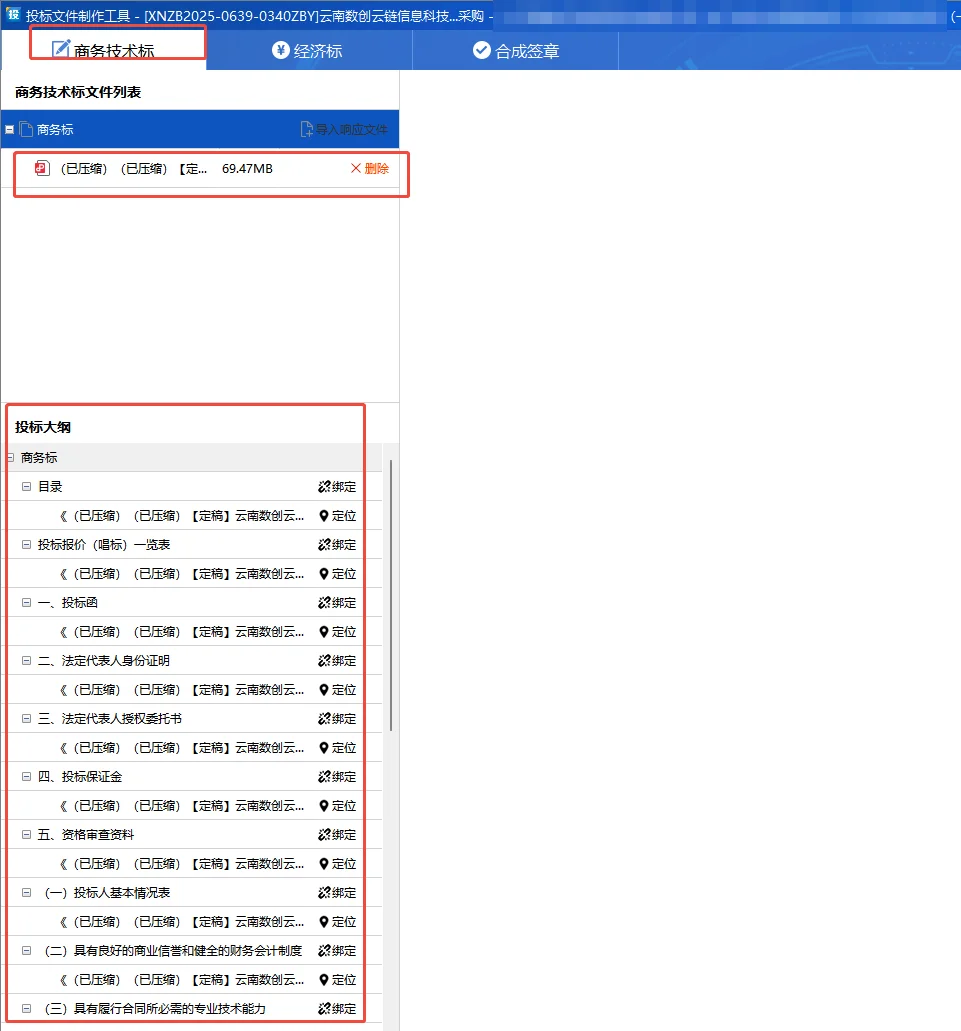Click 定位 under 四、投标保证金
The height and width of the screenshot is (1031, 961).
coord(337,805)
